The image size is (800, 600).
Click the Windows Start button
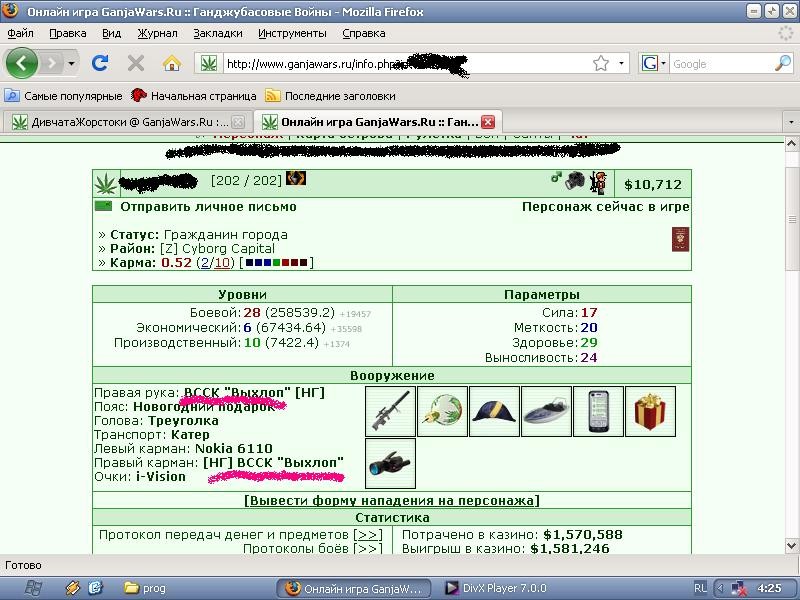click(34, 588)
